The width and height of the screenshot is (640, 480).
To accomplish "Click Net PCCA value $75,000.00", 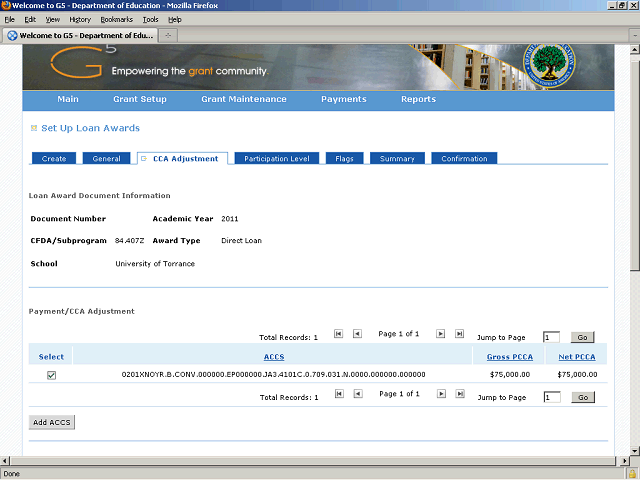I will tap(577, 374).
